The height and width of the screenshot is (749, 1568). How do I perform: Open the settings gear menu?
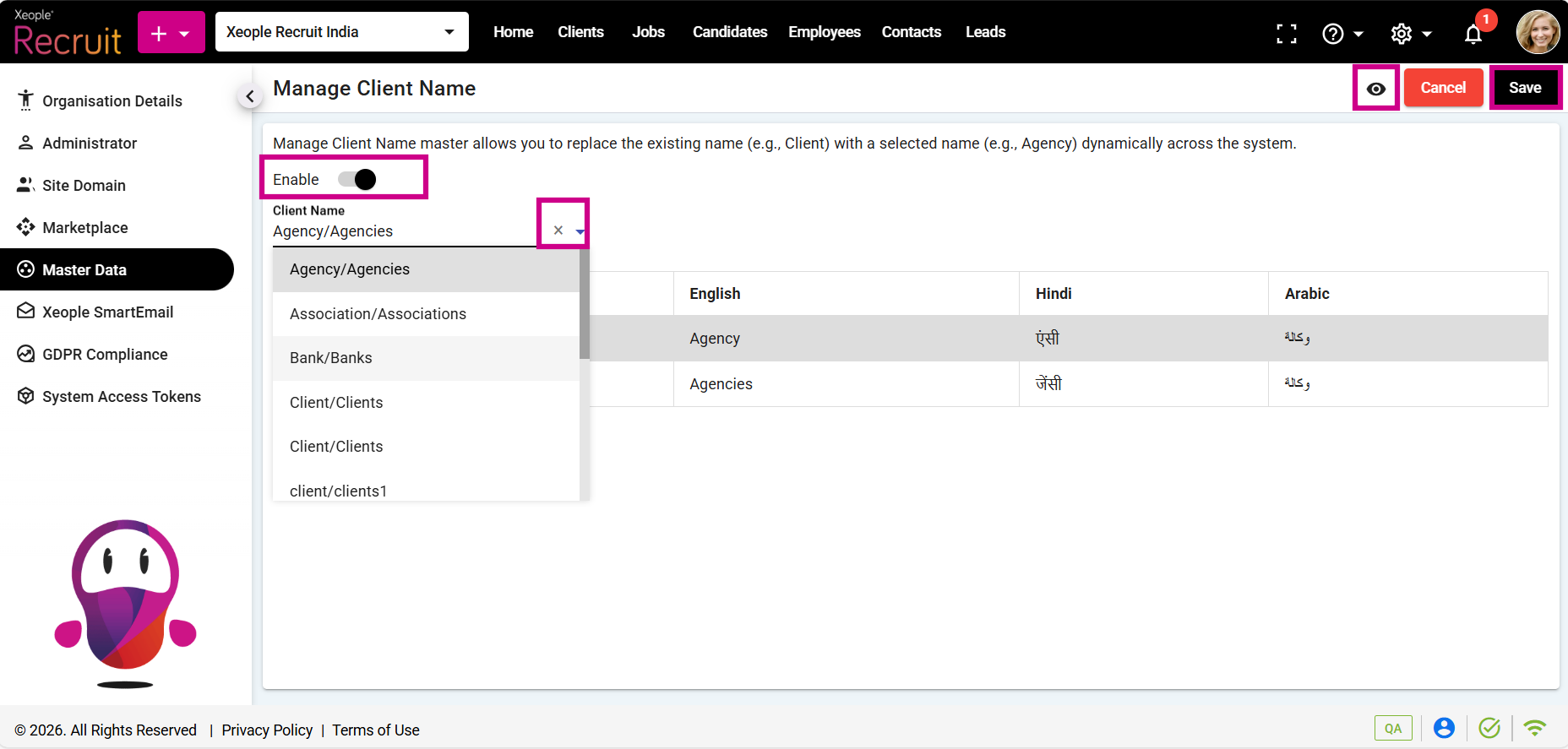pos(1410,34)
